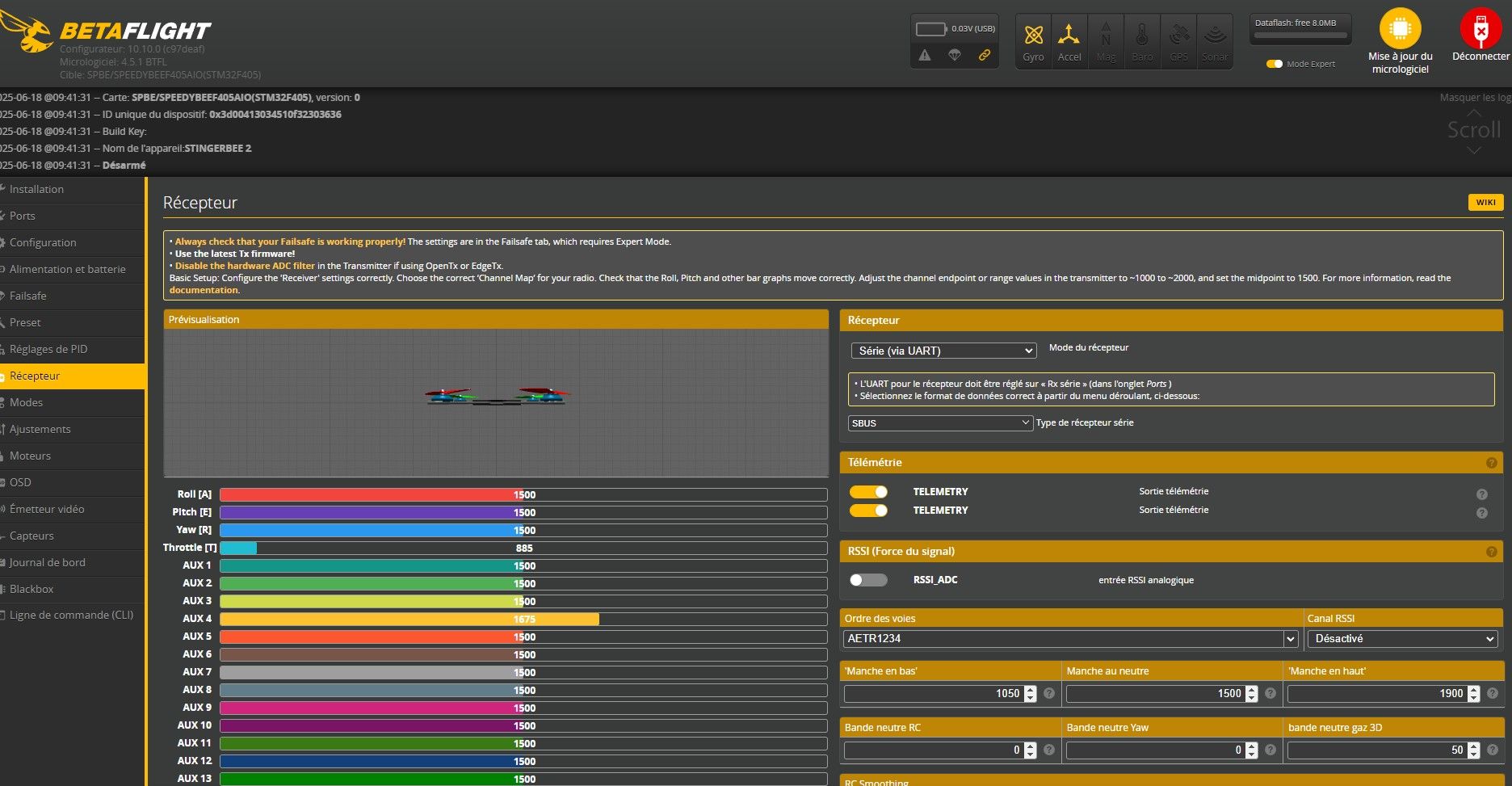Expand the SBUS serial receiver type dropdown
Viewport: 1512px width, 786px height.
[940, 423]
